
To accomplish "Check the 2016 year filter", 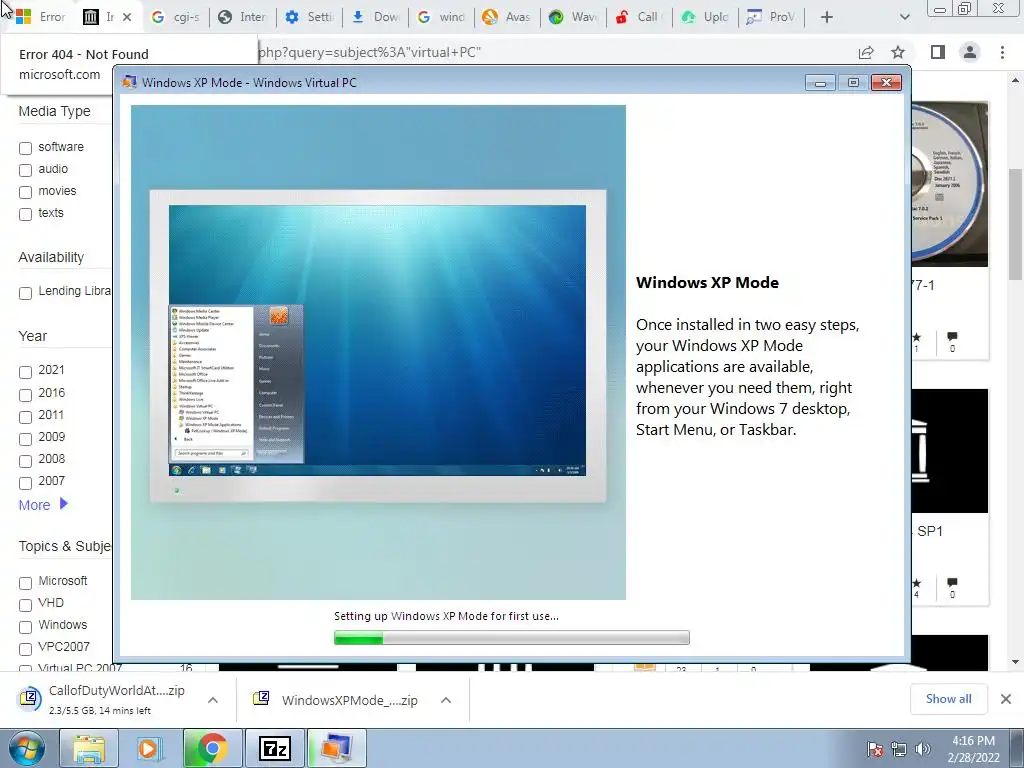I will [25, 395].
